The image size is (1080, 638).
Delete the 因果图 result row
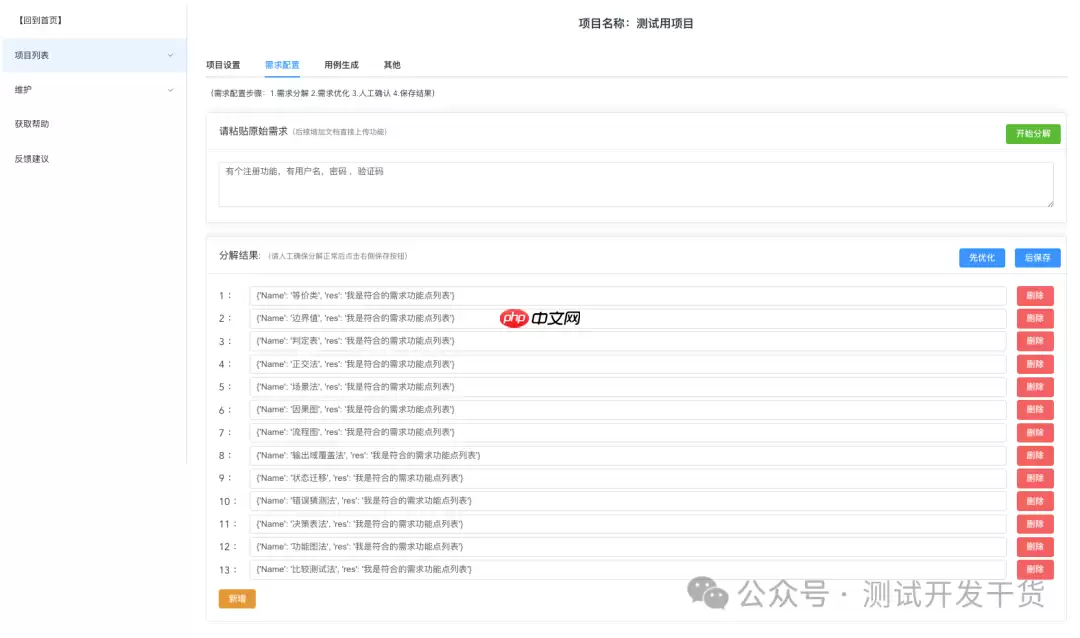point(1034,409)
